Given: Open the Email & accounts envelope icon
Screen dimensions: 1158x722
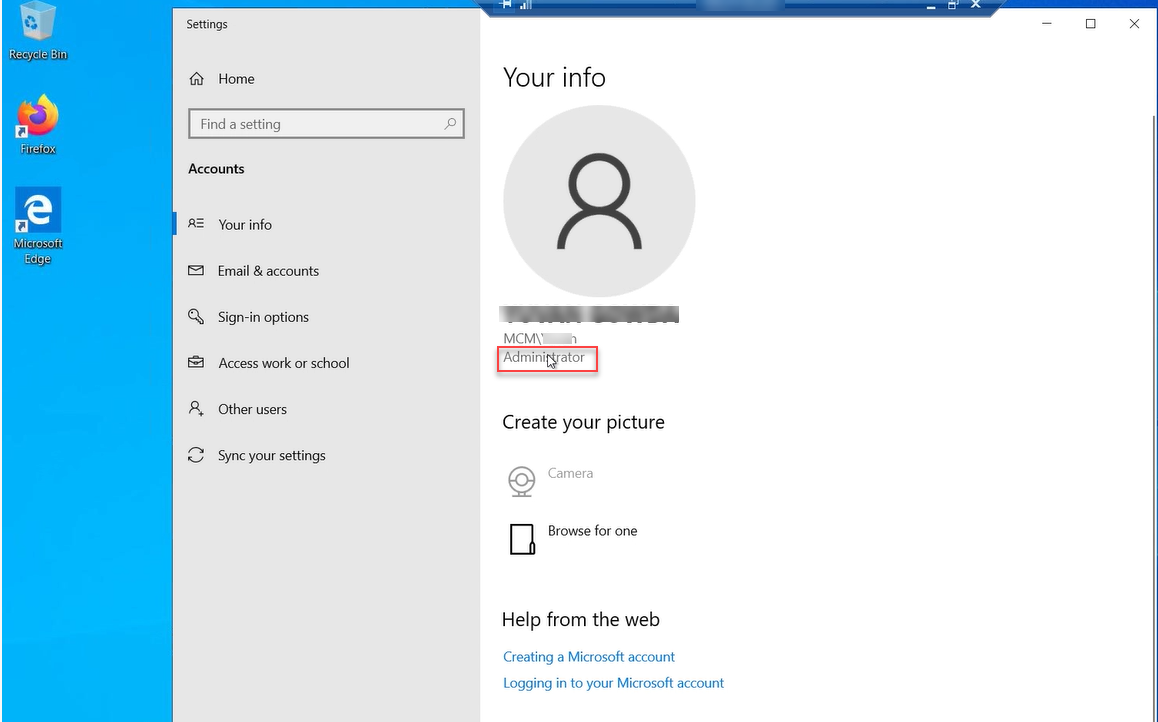Looking at the screenshot, I should pyautogui.click(x=196, y=270).
